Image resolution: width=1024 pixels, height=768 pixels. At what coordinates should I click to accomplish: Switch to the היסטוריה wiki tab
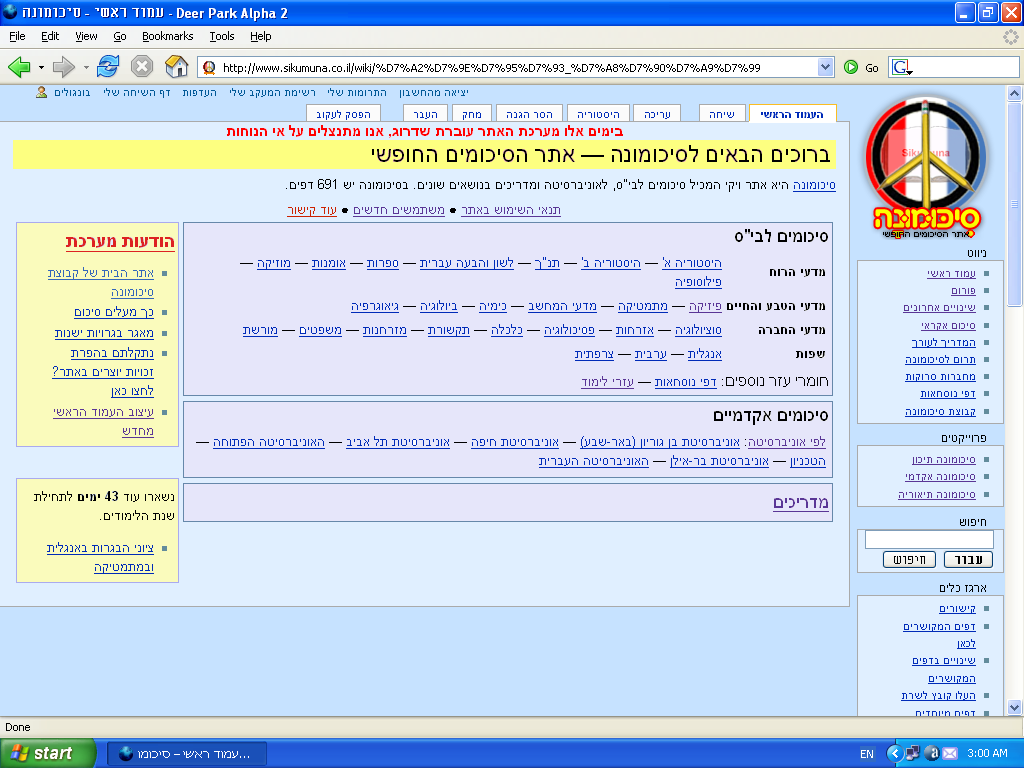click(598, 114)
